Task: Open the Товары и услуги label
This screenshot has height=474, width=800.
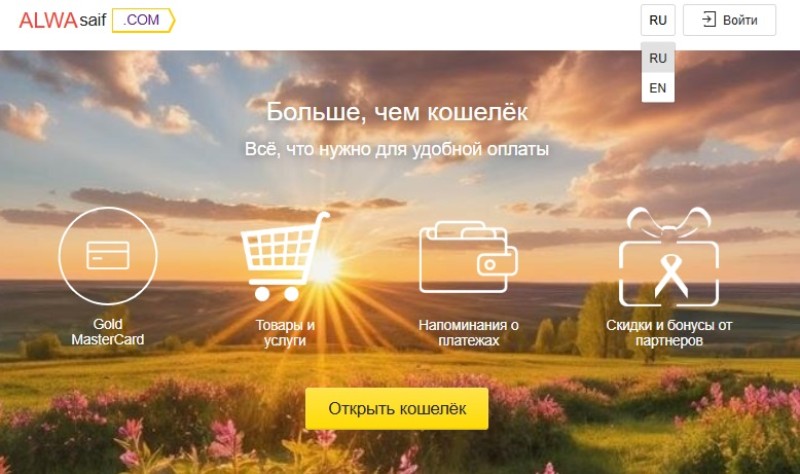Action: pos(285,333)
